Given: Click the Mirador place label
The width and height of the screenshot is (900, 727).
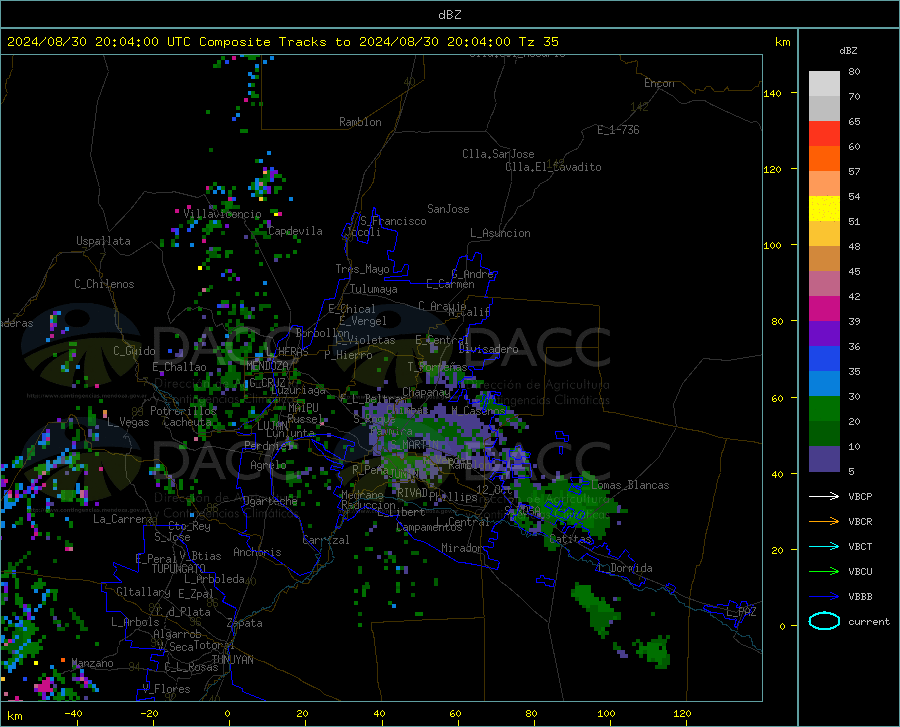Looking at the screenshot, I should (x=462, y=548).
